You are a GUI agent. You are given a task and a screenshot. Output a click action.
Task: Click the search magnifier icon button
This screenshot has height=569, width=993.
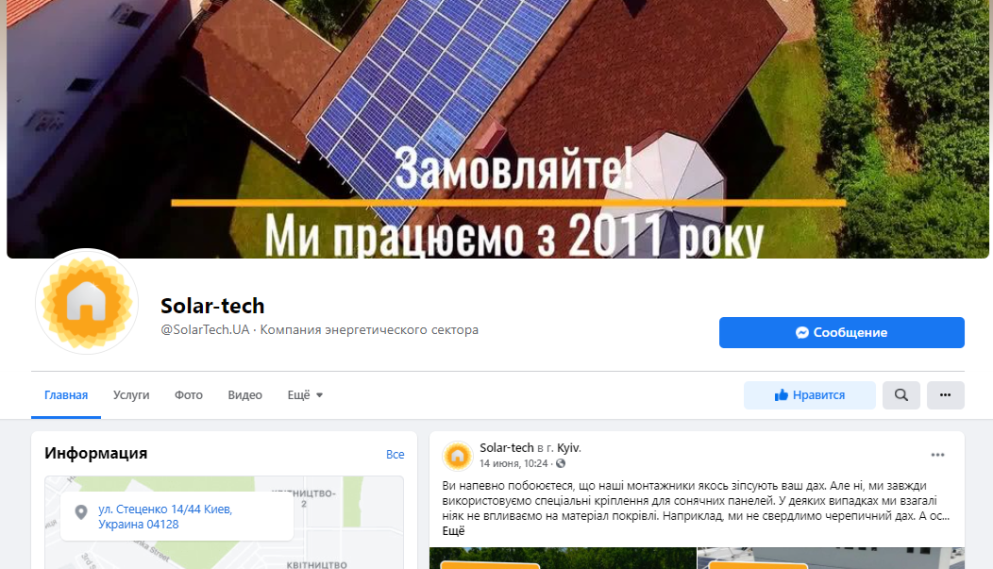[x=901, y=395]
